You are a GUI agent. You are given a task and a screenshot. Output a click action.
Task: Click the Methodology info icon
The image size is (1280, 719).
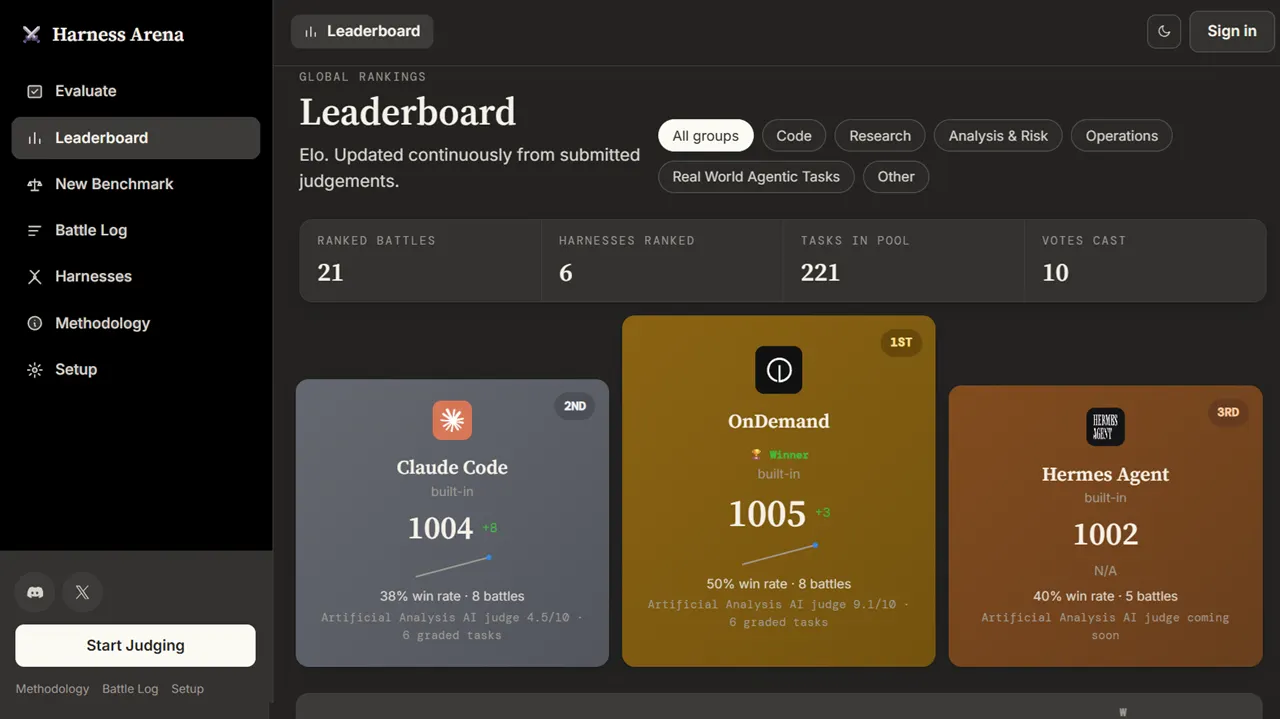[35, 323]
